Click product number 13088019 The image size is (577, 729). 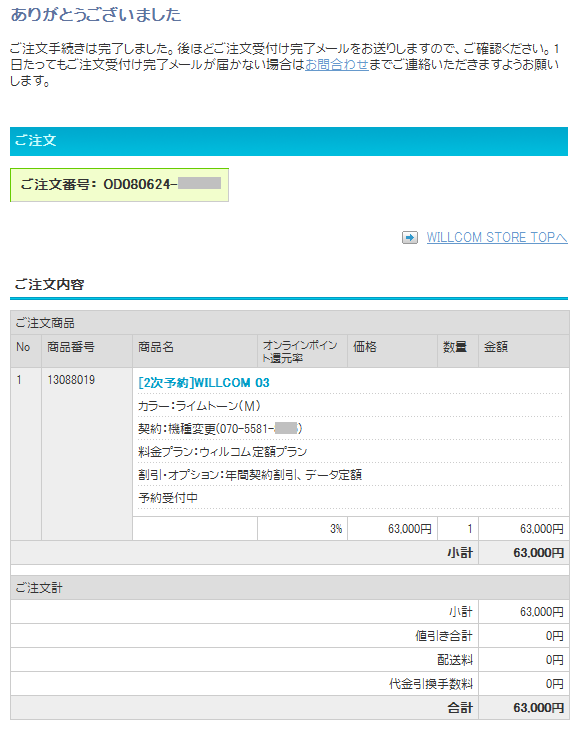[x=71, y=380]
